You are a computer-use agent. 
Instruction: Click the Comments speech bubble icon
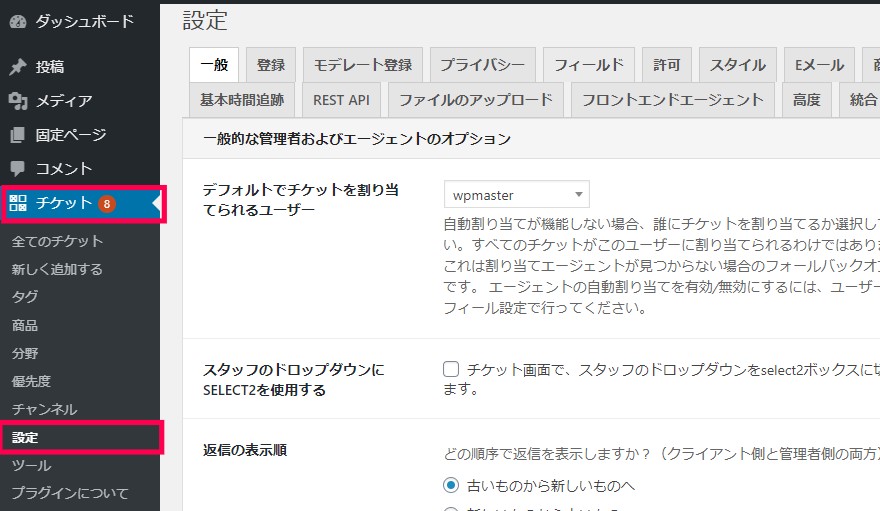click(18, 168)
